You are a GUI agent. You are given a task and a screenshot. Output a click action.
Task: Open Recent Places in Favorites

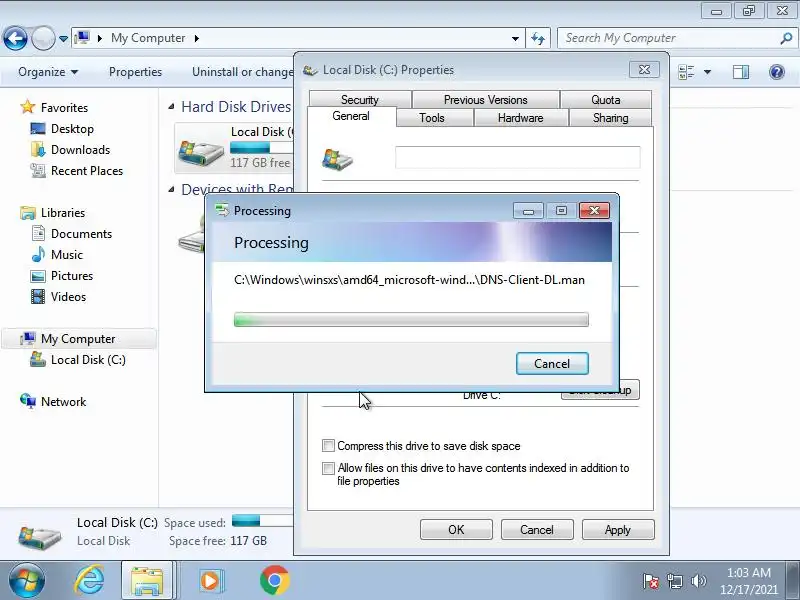coord(87,171)
